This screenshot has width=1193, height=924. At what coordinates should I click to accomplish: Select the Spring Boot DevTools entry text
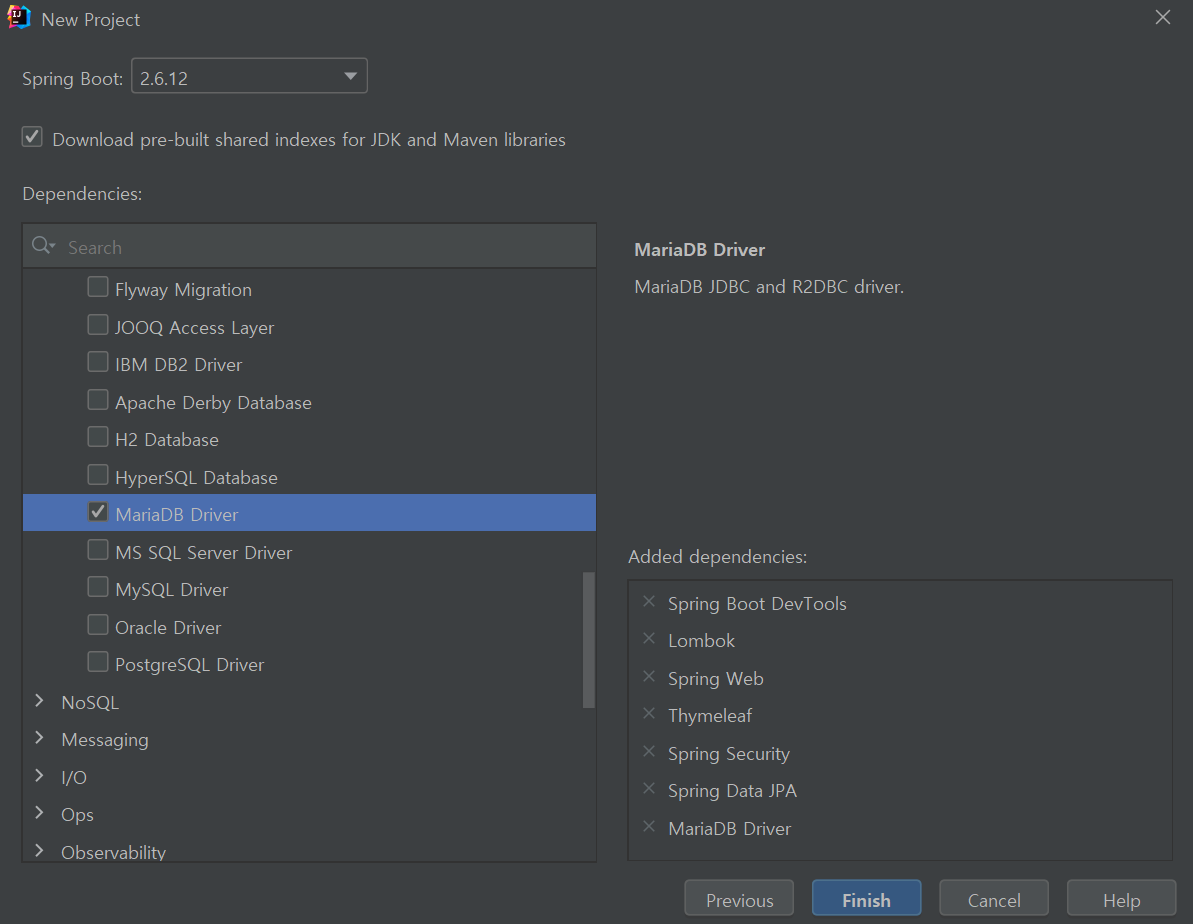click(757, 604)
